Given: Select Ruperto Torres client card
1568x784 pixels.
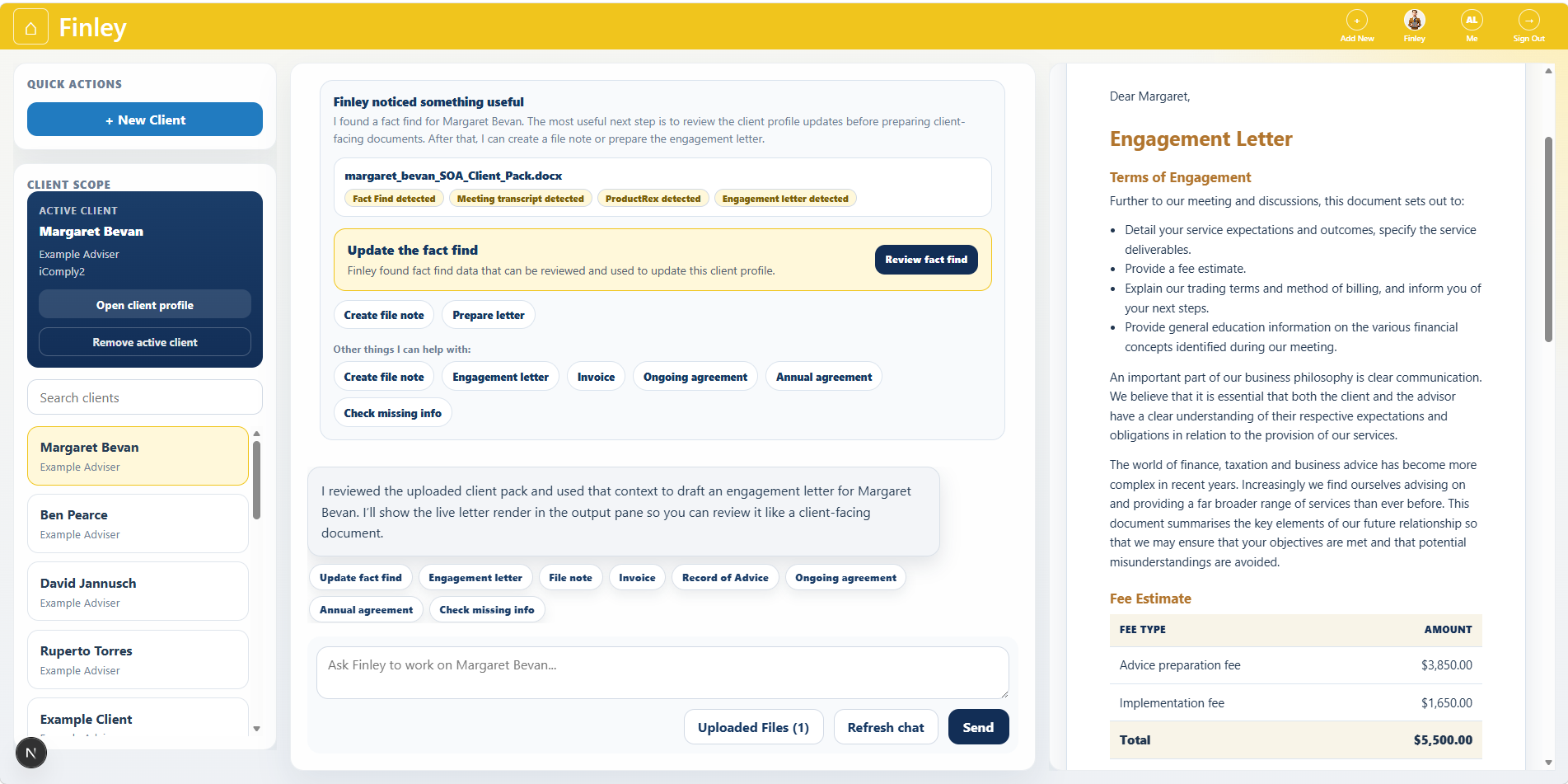Looking at the screenshot, I should [x=138, y=660].
